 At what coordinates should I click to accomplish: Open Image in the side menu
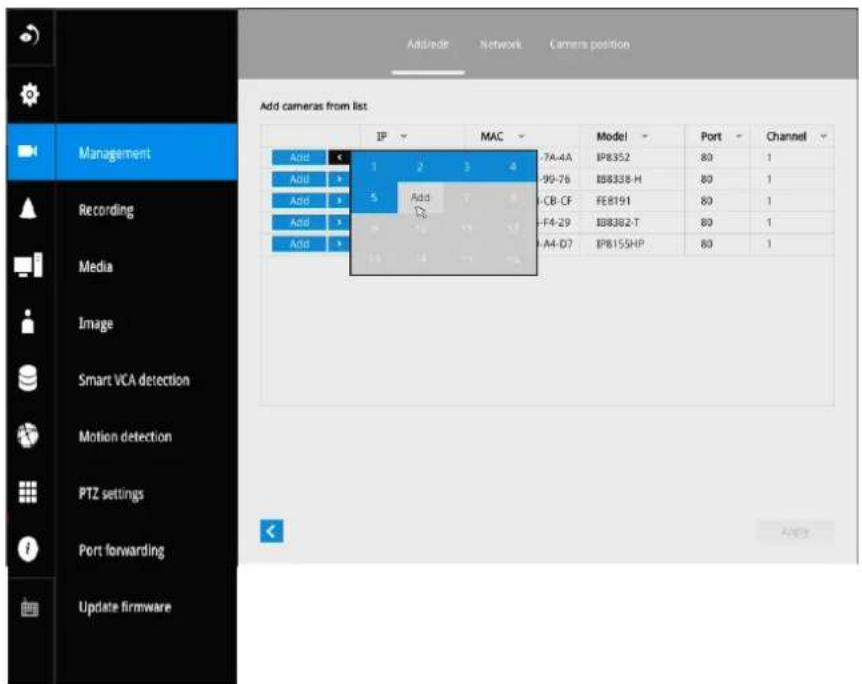tap(96, 323)
